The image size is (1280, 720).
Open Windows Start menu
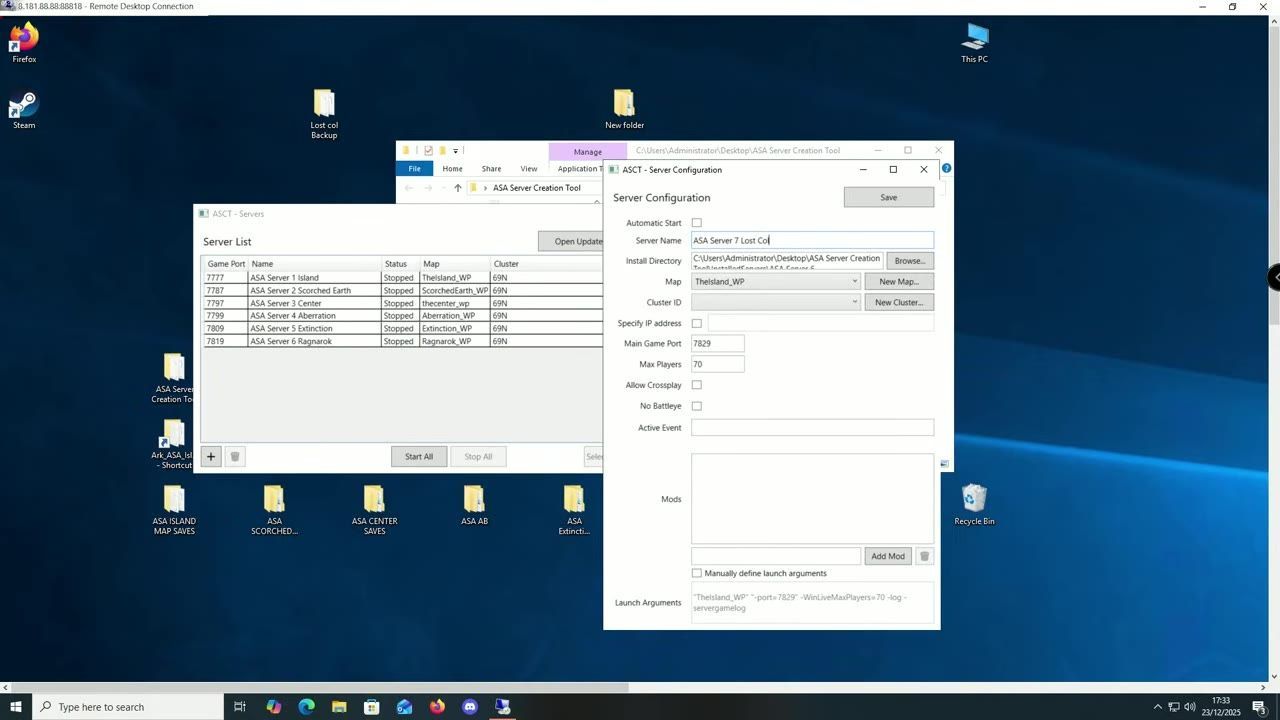[16, 707]
